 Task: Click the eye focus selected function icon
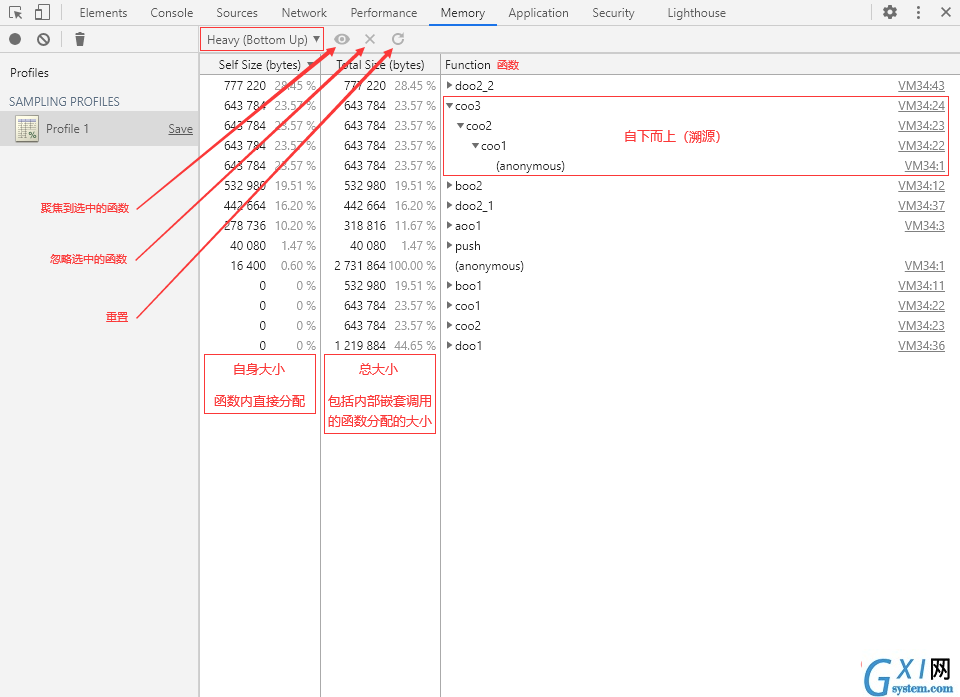tap(342, 39)
